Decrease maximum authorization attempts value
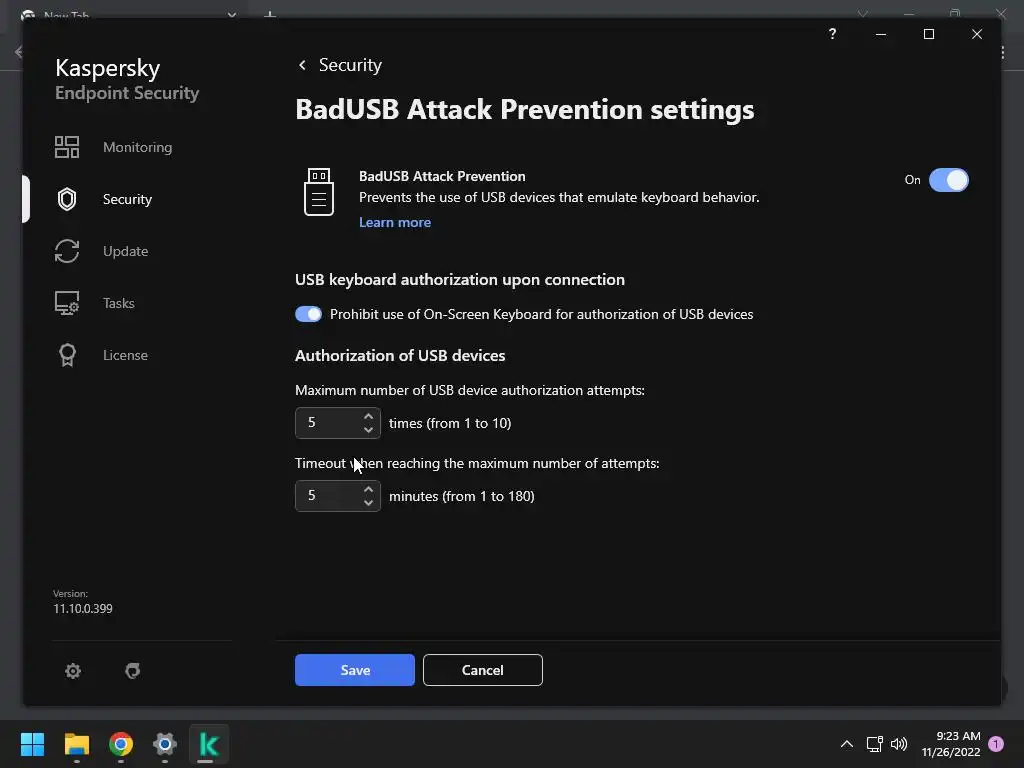 pos(368,430)
